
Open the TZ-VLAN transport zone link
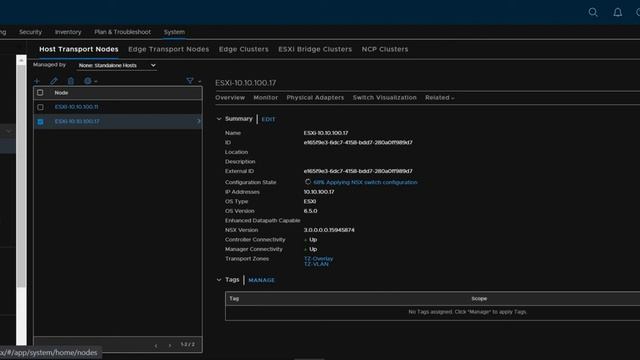pyautogui.click(x=316, y=264)
